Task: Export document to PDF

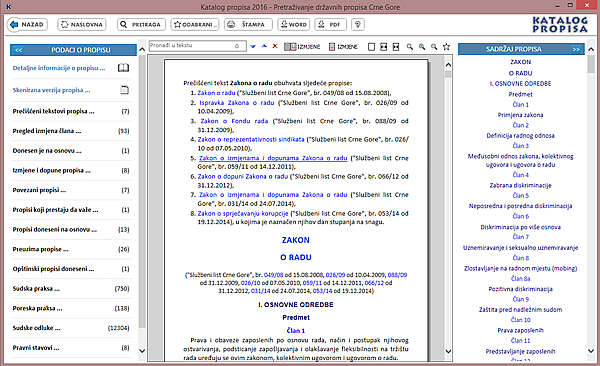Action: [331, 25]
